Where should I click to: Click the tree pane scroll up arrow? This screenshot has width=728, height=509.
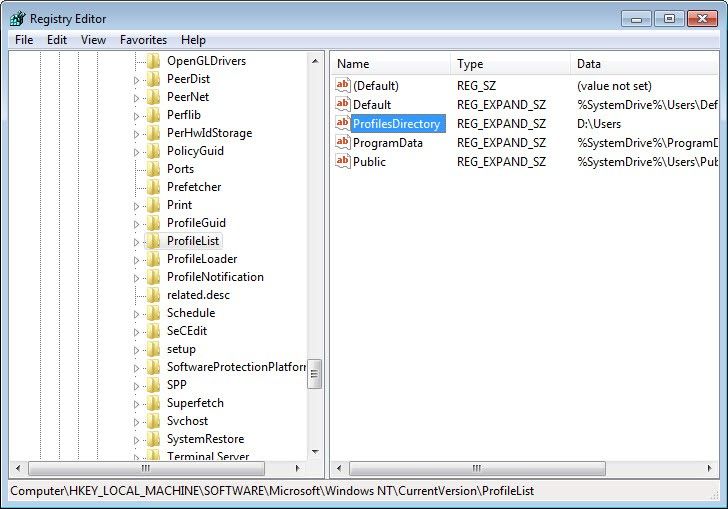coord(315,61)
